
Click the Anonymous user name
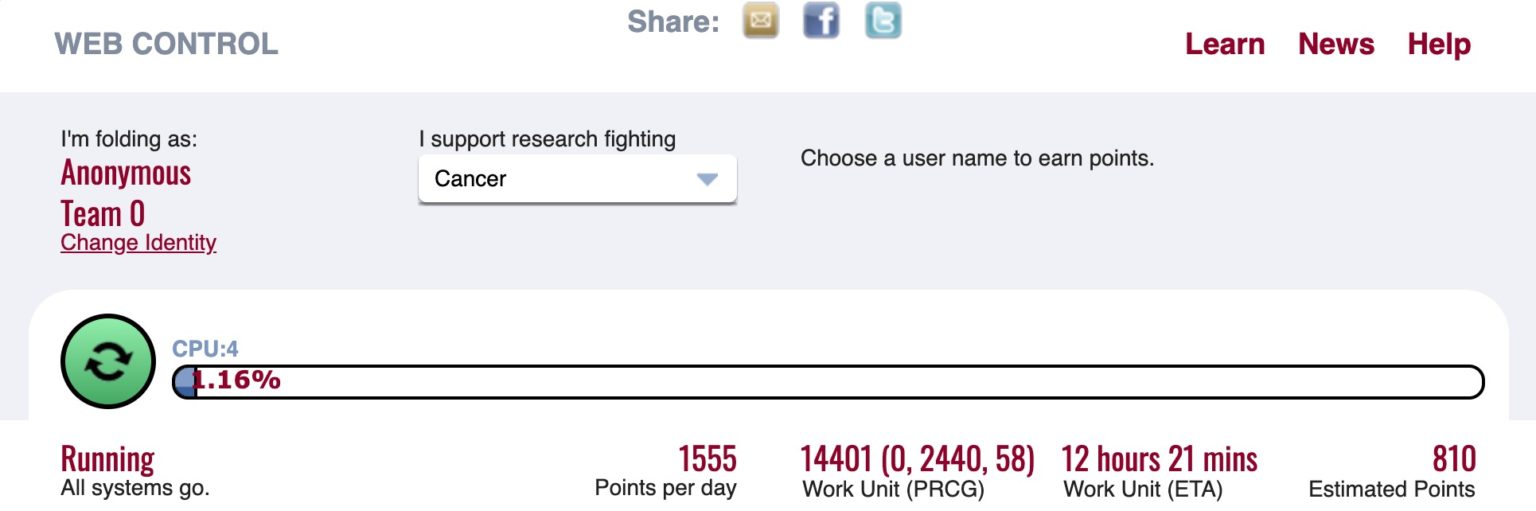[126, 173]
